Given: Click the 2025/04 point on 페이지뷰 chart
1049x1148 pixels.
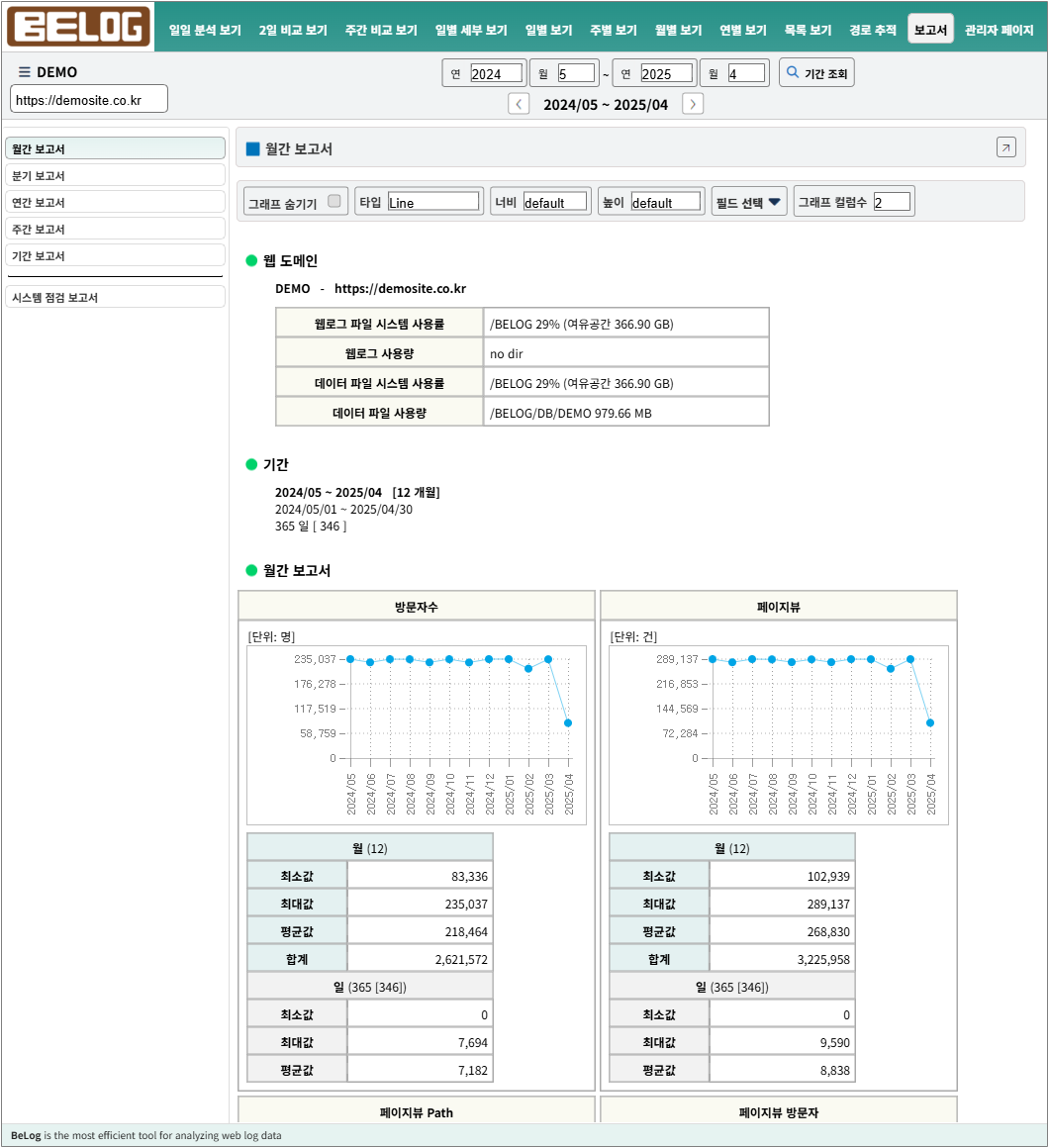Looking at the screenshot, I should (930, 722).
